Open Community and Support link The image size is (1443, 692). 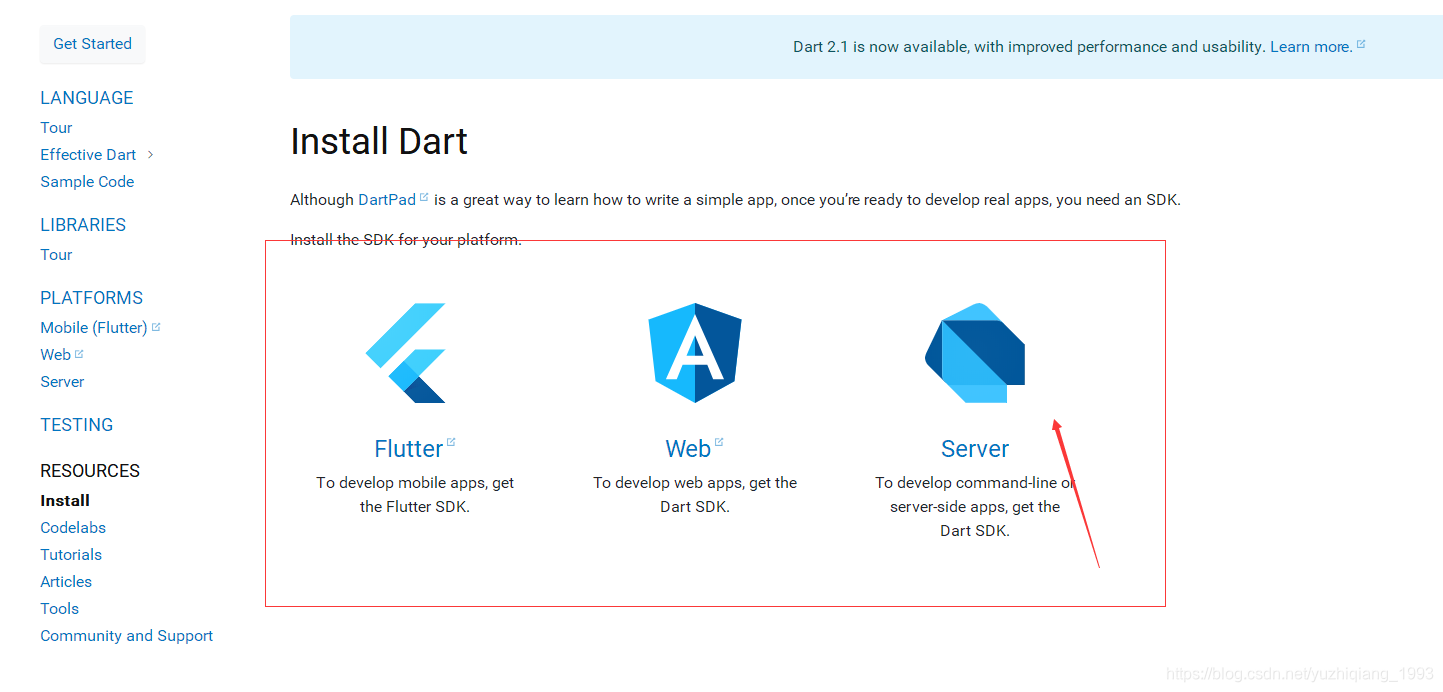pyautogui.click(x=127, y=636)
